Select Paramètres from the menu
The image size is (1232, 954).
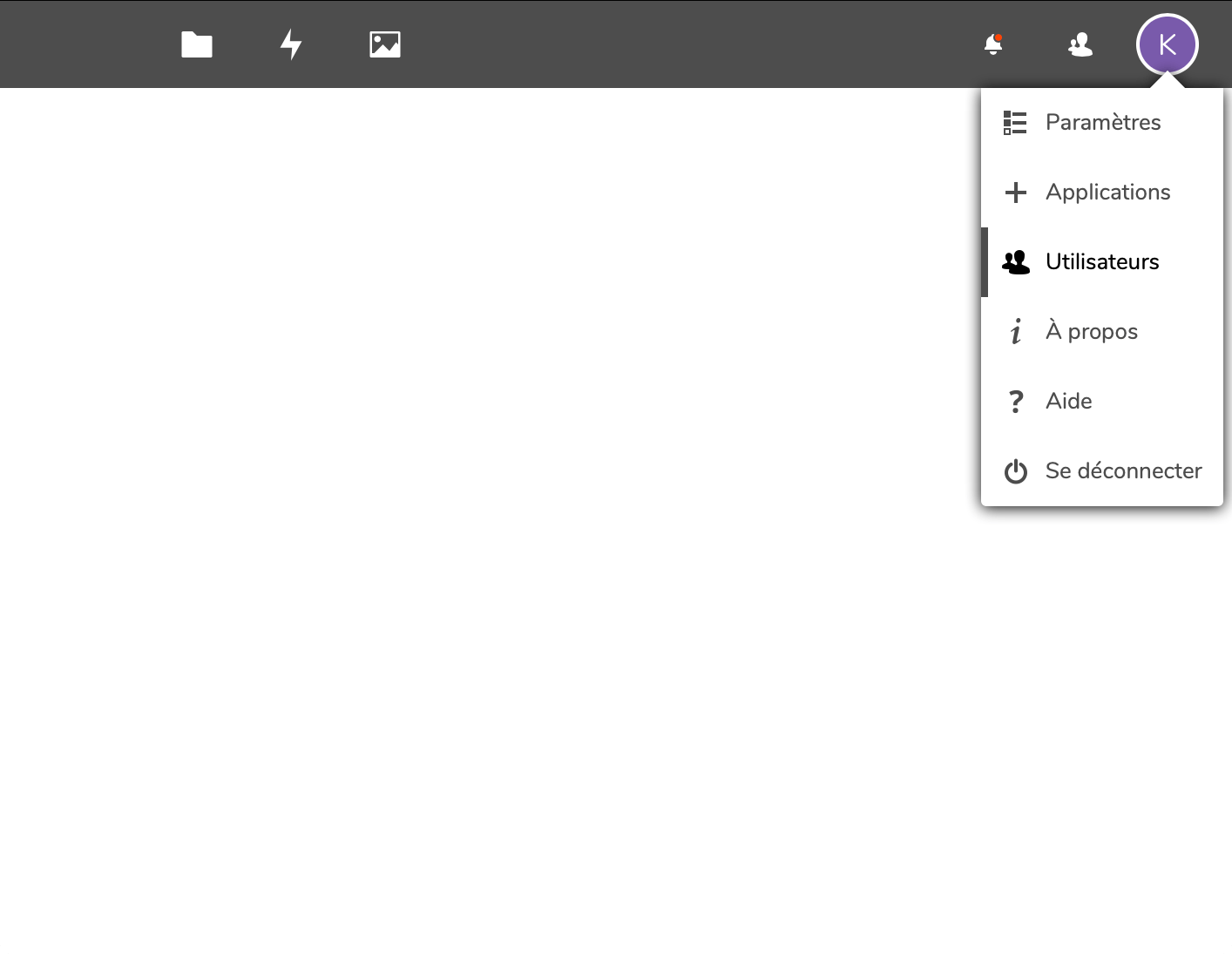pyautogui.click(x=1103, y=122)
